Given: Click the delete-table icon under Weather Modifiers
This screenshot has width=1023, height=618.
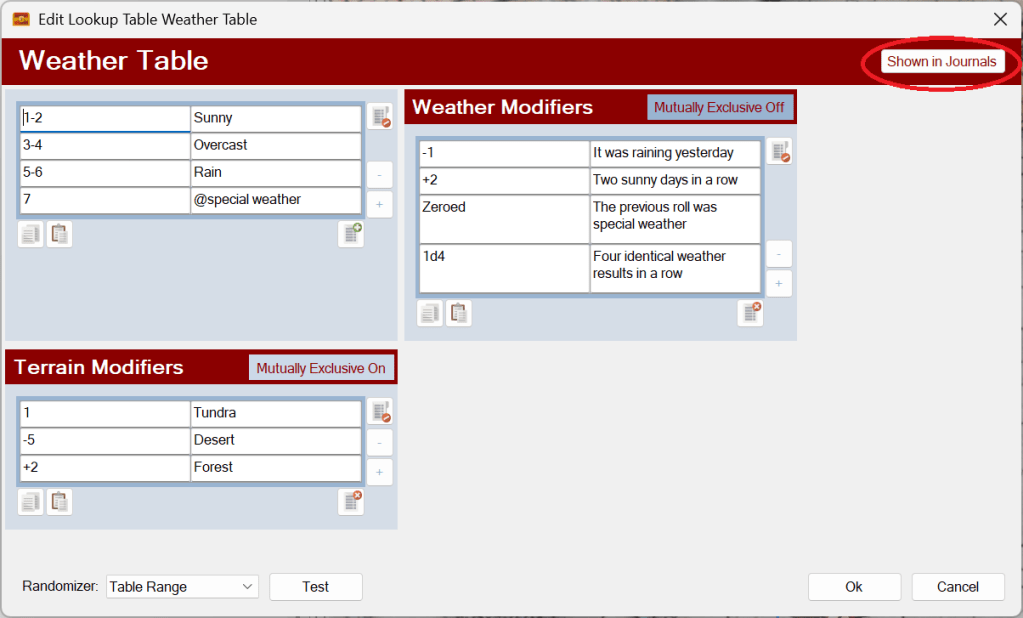Looking at the screenshot, I should tap(750, 313).
